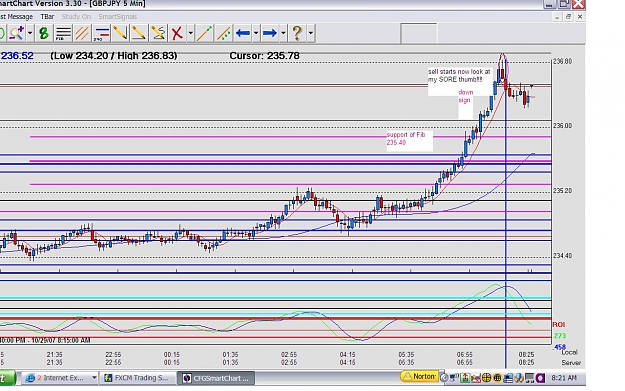Select the dotted trend line tool
Screen dimensions: 625x391
(223, 33)
